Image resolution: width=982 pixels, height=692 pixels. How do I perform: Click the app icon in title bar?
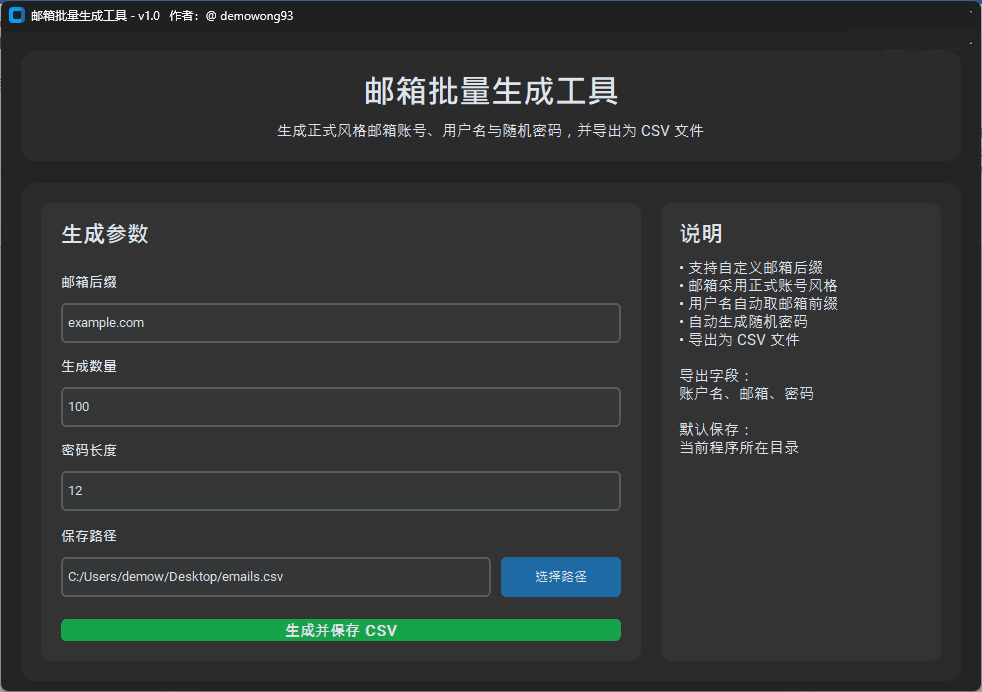click(x=16, y=16)
